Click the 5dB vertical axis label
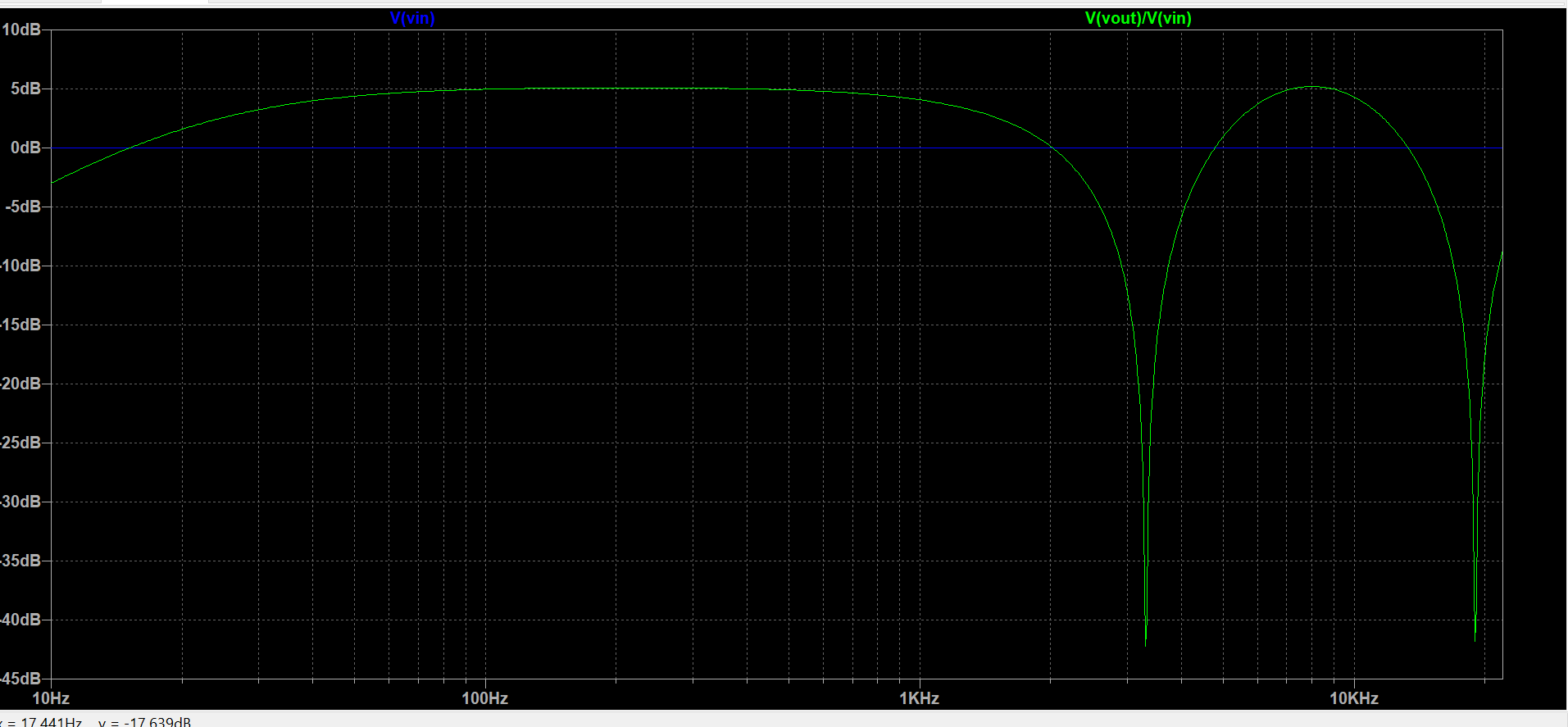Viewport: 1568px width, 727px height. [x=25, y=89]
